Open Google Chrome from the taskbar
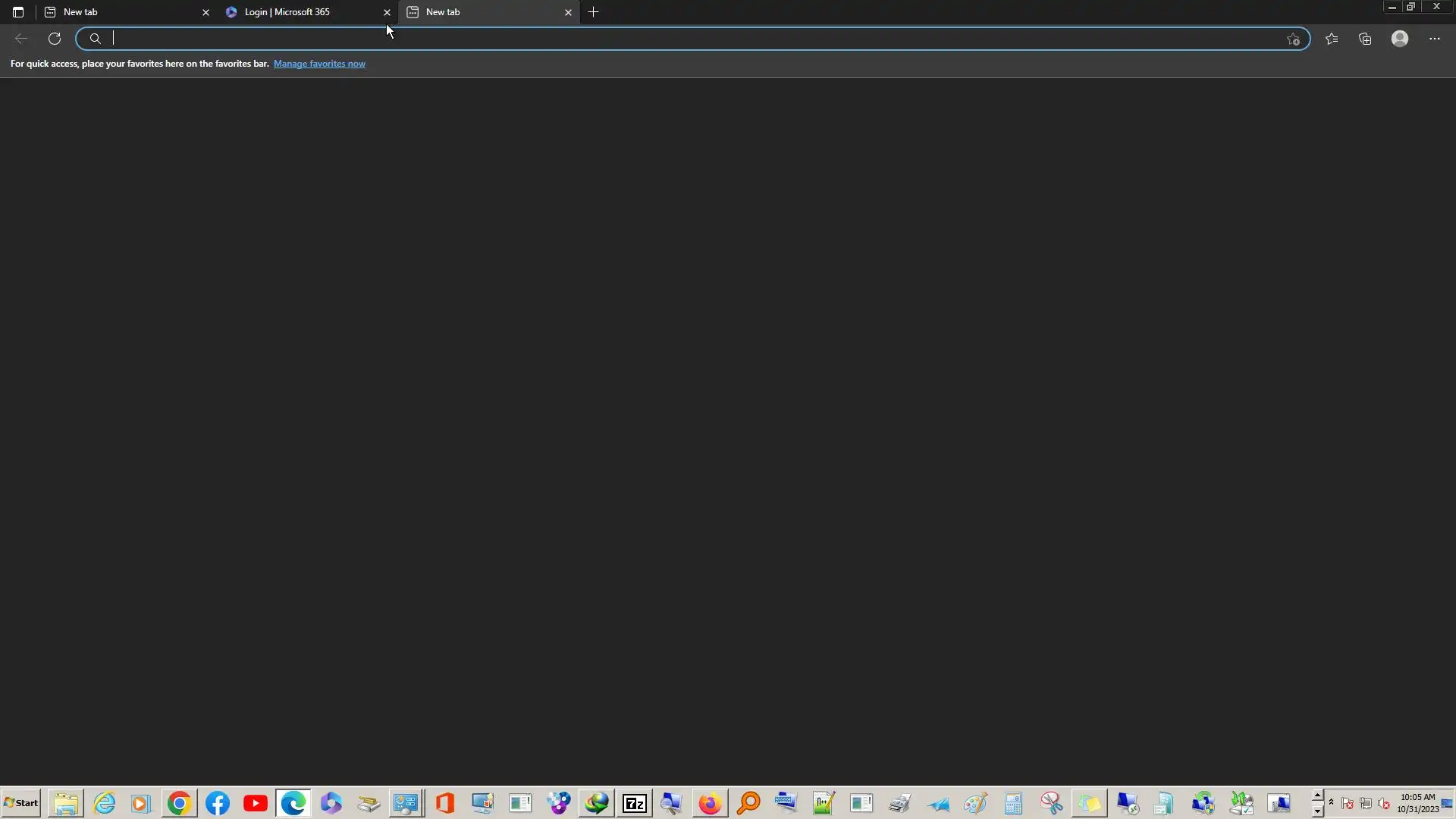 point(180,803)
